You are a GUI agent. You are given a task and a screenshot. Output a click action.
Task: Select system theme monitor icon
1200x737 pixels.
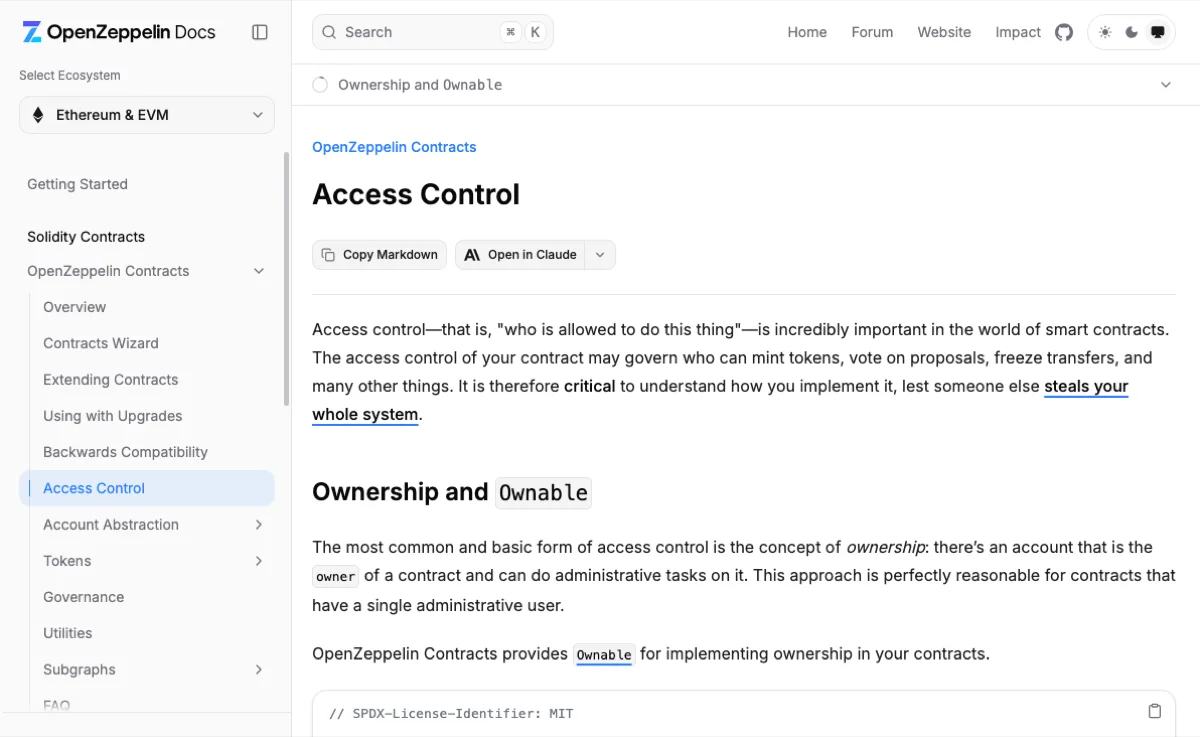(1158, 32)
